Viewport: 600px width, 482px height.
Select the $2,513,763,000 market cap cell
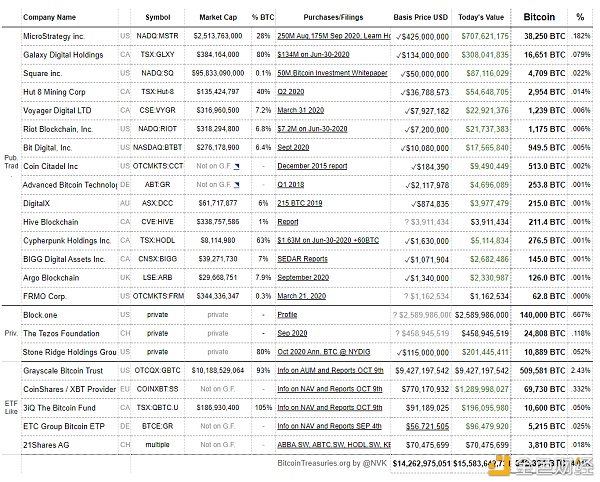click(218, 36)
